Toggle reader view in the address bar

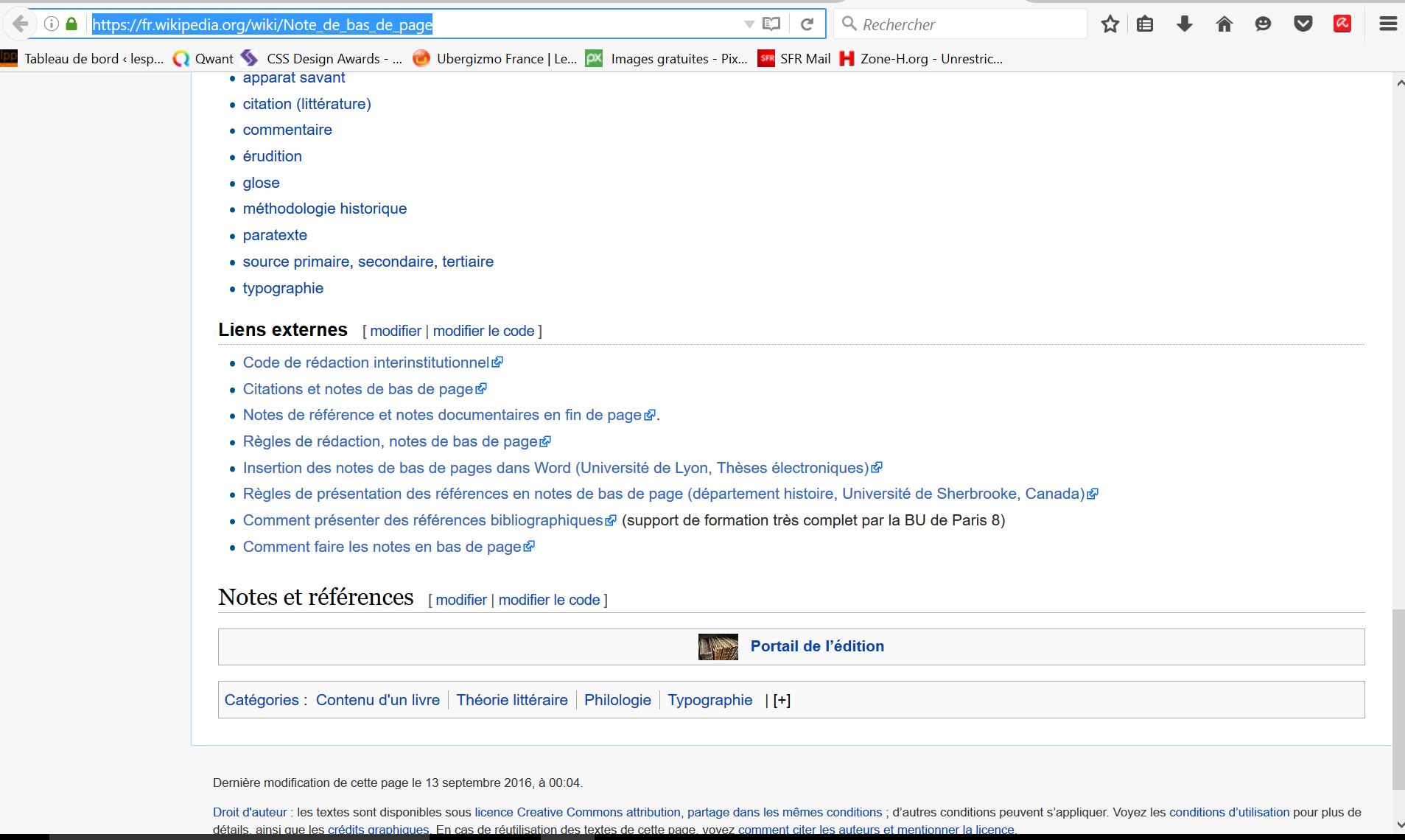771,24
